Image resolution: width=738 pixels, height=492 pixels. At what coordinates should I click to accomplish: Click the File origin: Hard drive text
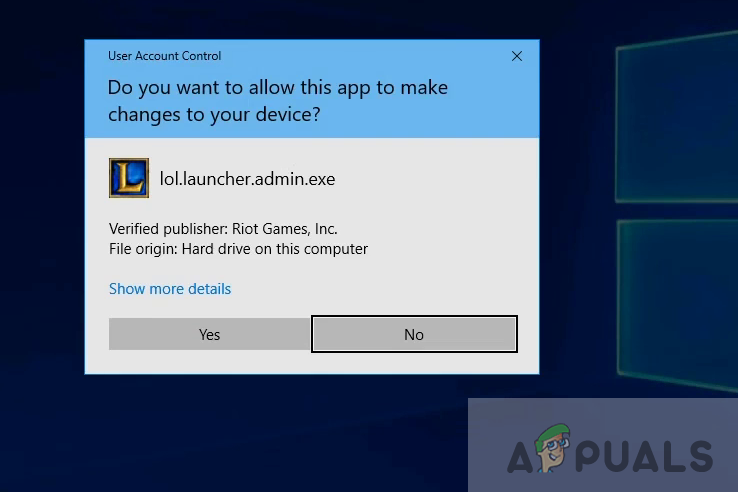[x=238, y=249]
